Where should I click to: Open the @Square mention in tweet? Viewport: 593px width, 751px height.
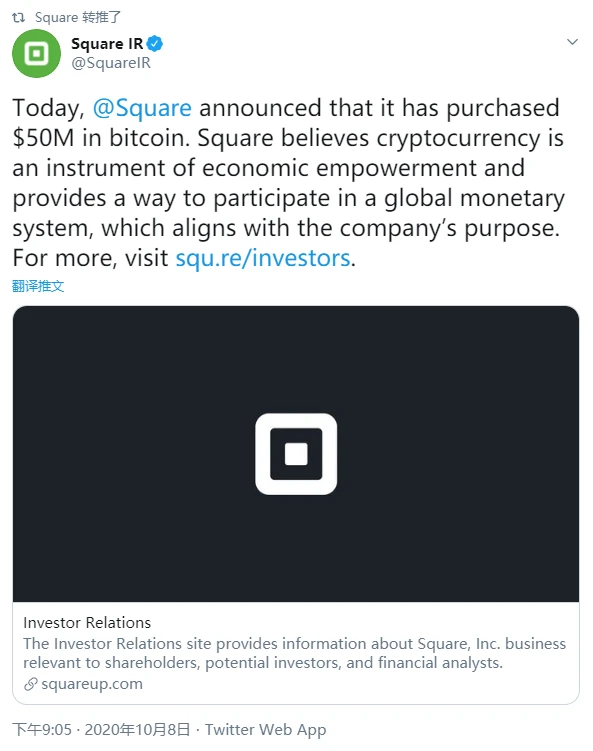point(142,108)
